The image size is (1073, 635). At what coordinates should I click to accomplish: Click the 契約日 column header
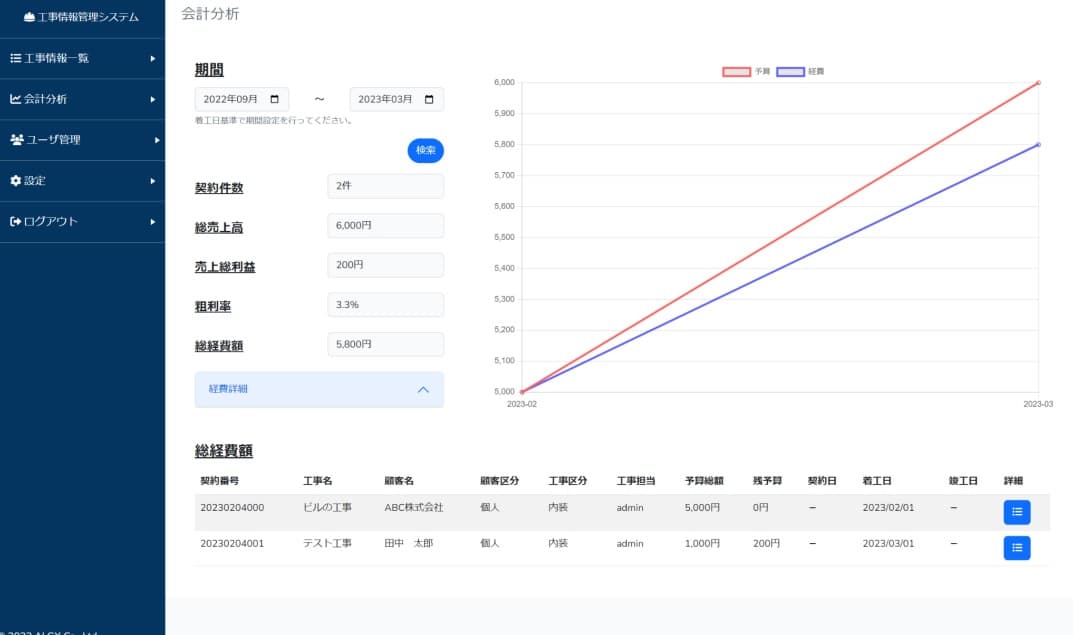coord(822,481)
